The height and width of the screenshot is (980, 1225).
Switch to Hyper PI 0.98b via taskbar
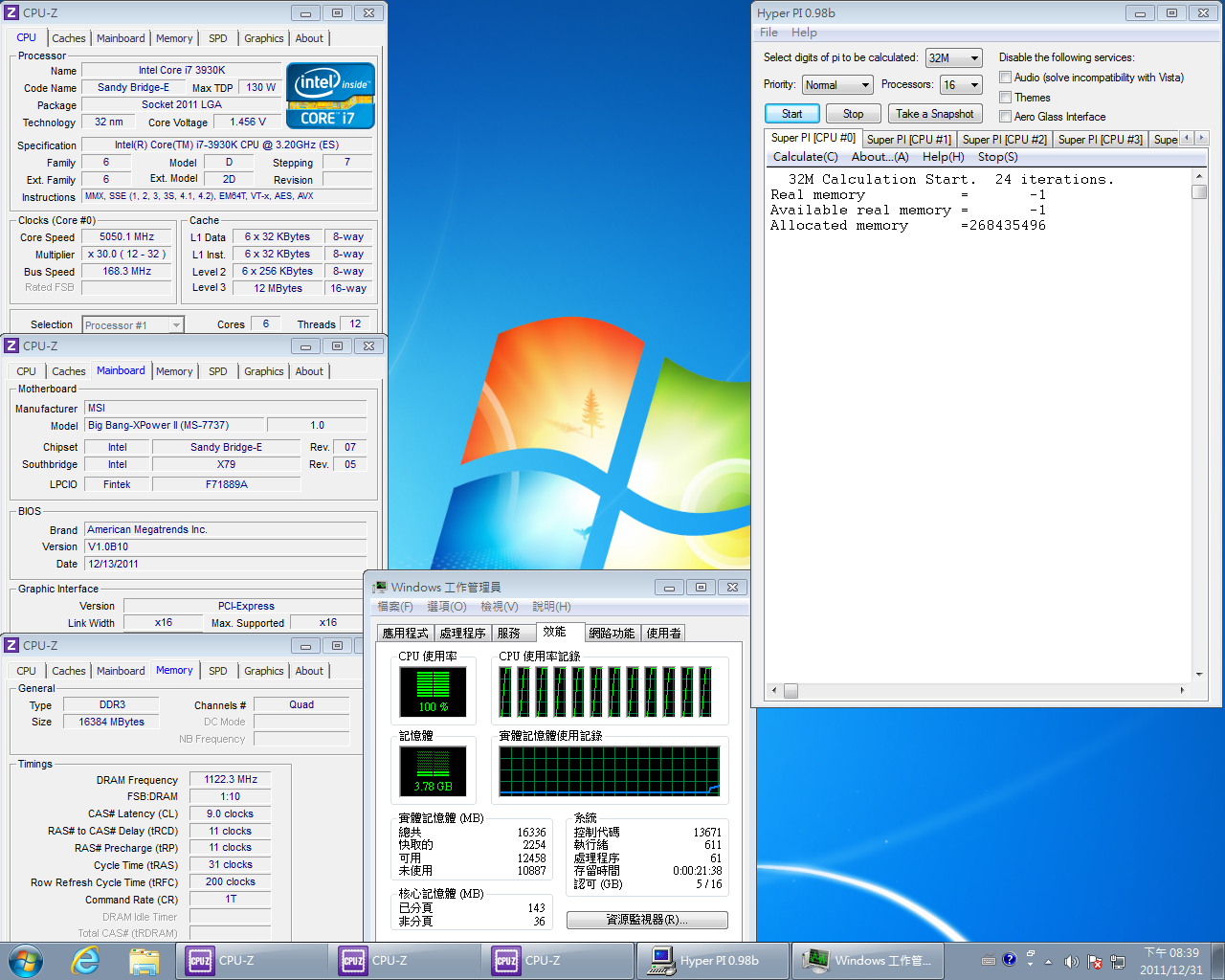[713, 961]
